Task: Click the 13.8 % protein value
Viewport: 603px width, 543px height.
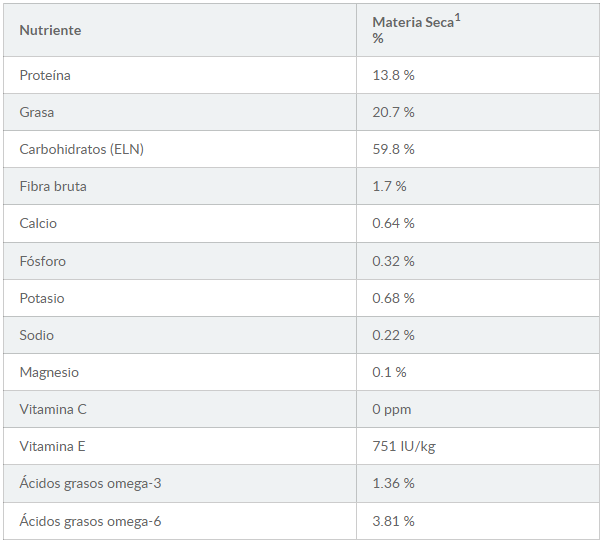Action: [393, 75]
